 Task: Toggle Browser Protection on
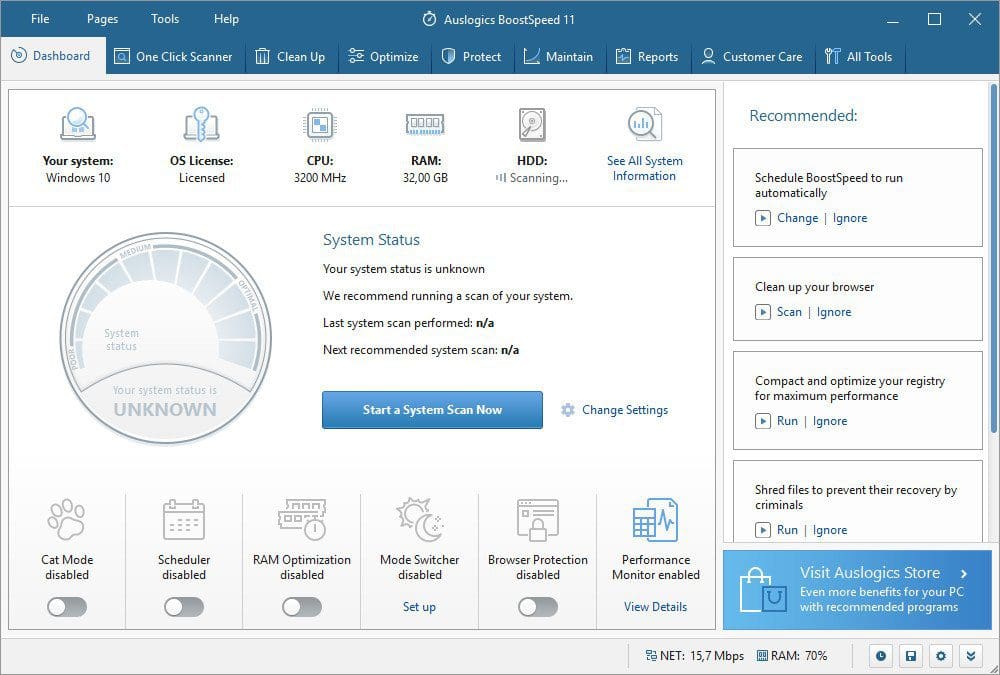(x=537, y=607)
